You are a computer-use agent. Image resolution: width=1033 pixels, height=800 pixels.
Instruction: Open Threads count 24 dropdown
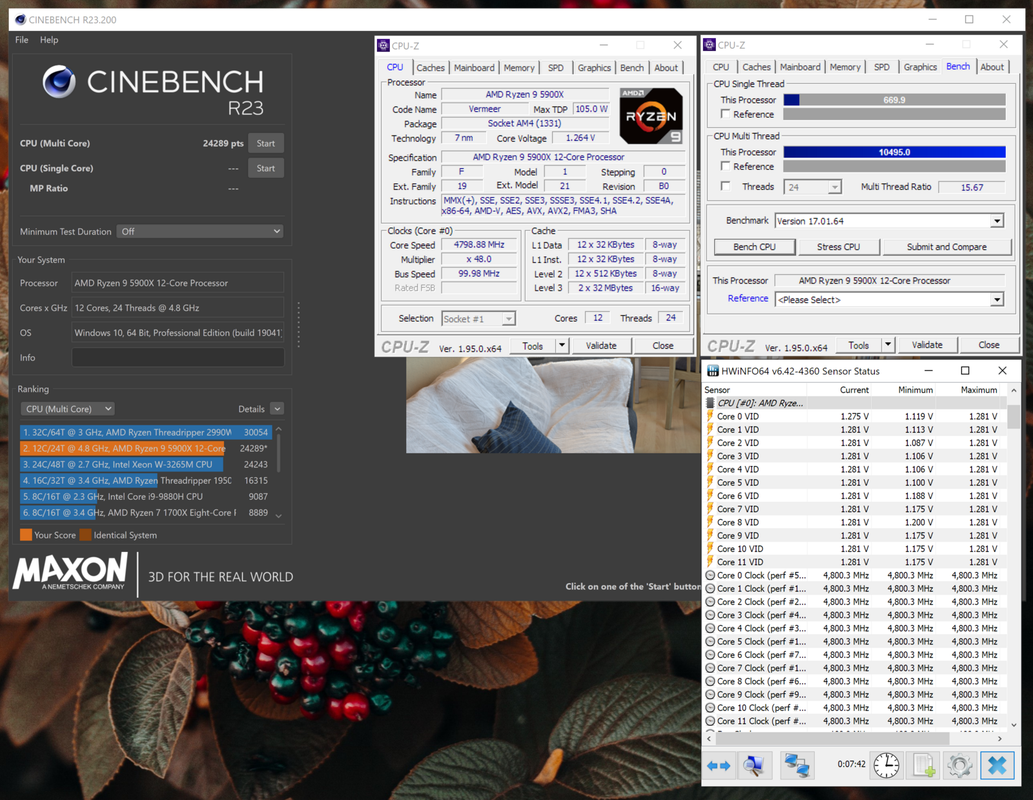point(813,187)
